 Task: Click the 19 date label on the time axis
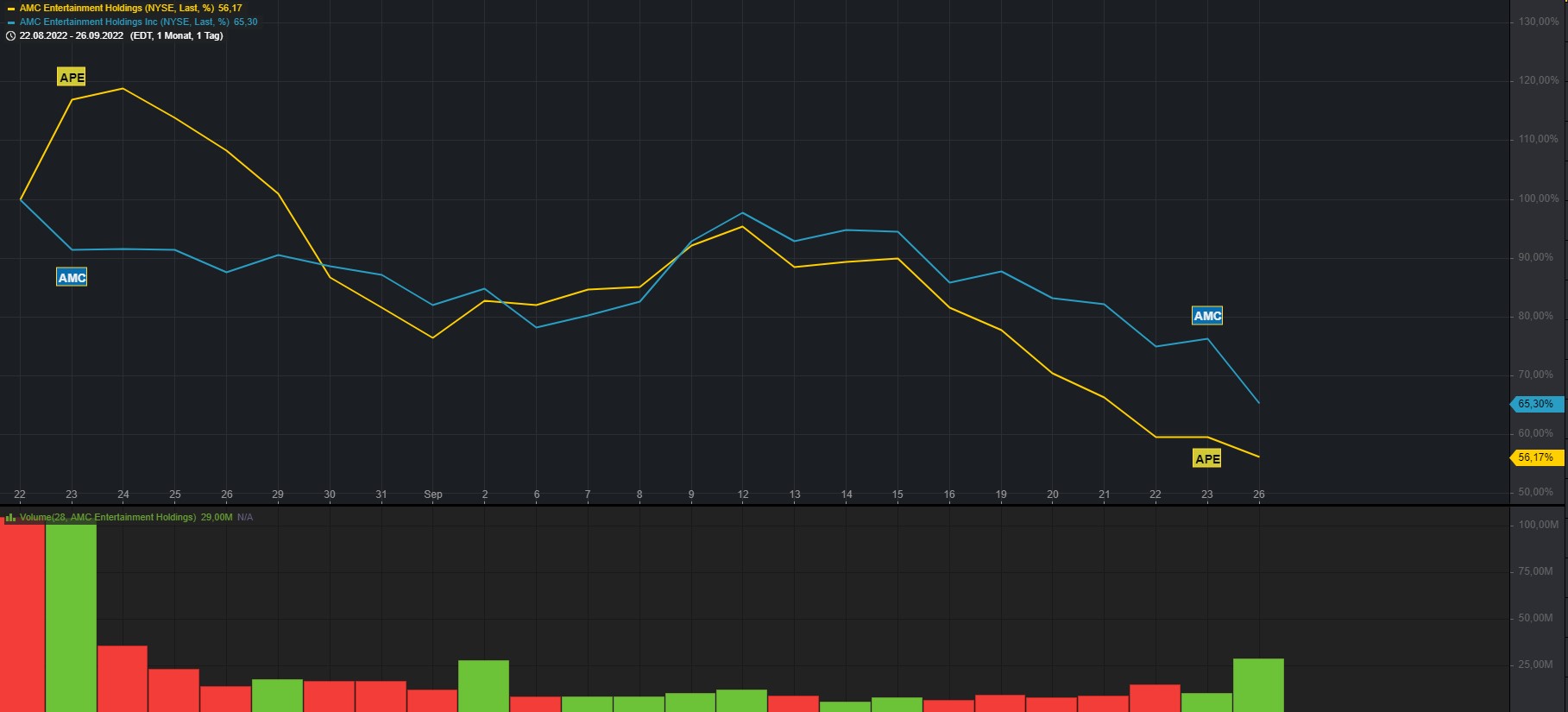pyautogui.click(x=1001, y=495)
